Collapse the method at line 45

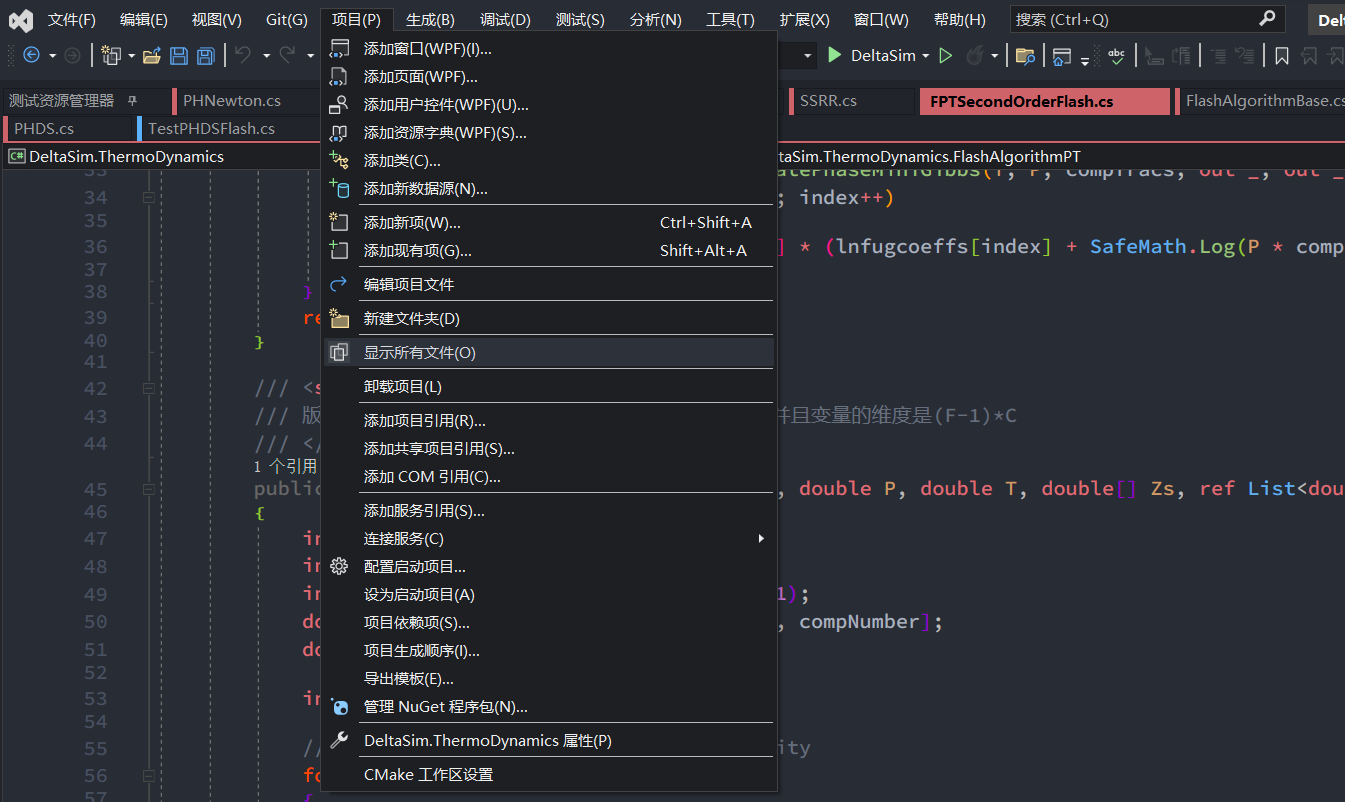(148, 489)
